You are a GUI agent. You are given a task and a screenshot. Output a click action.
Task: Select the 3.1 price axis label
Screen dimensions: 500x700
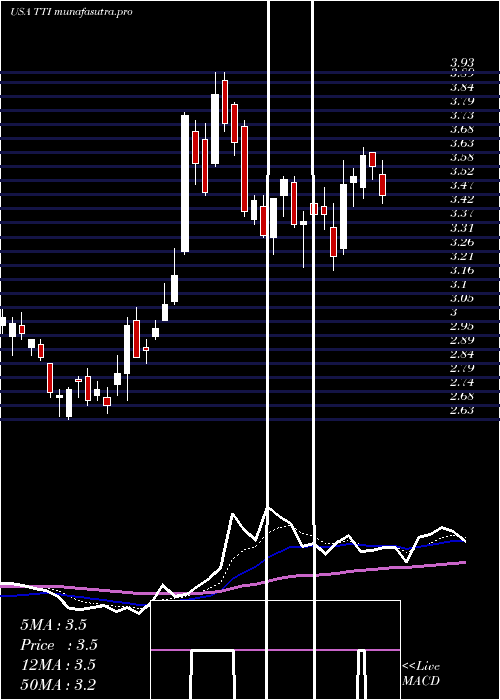(x=459, y=284)
